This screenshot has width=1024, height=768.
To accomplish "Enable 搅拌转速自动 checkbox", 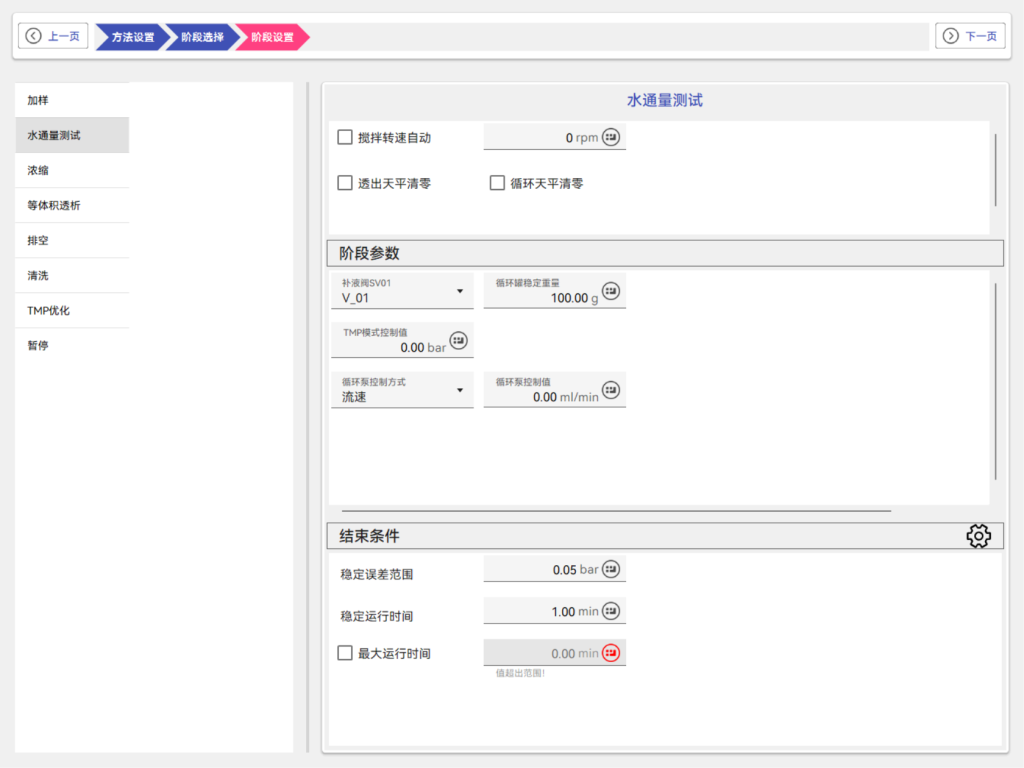I will click(x=345, y=137).
